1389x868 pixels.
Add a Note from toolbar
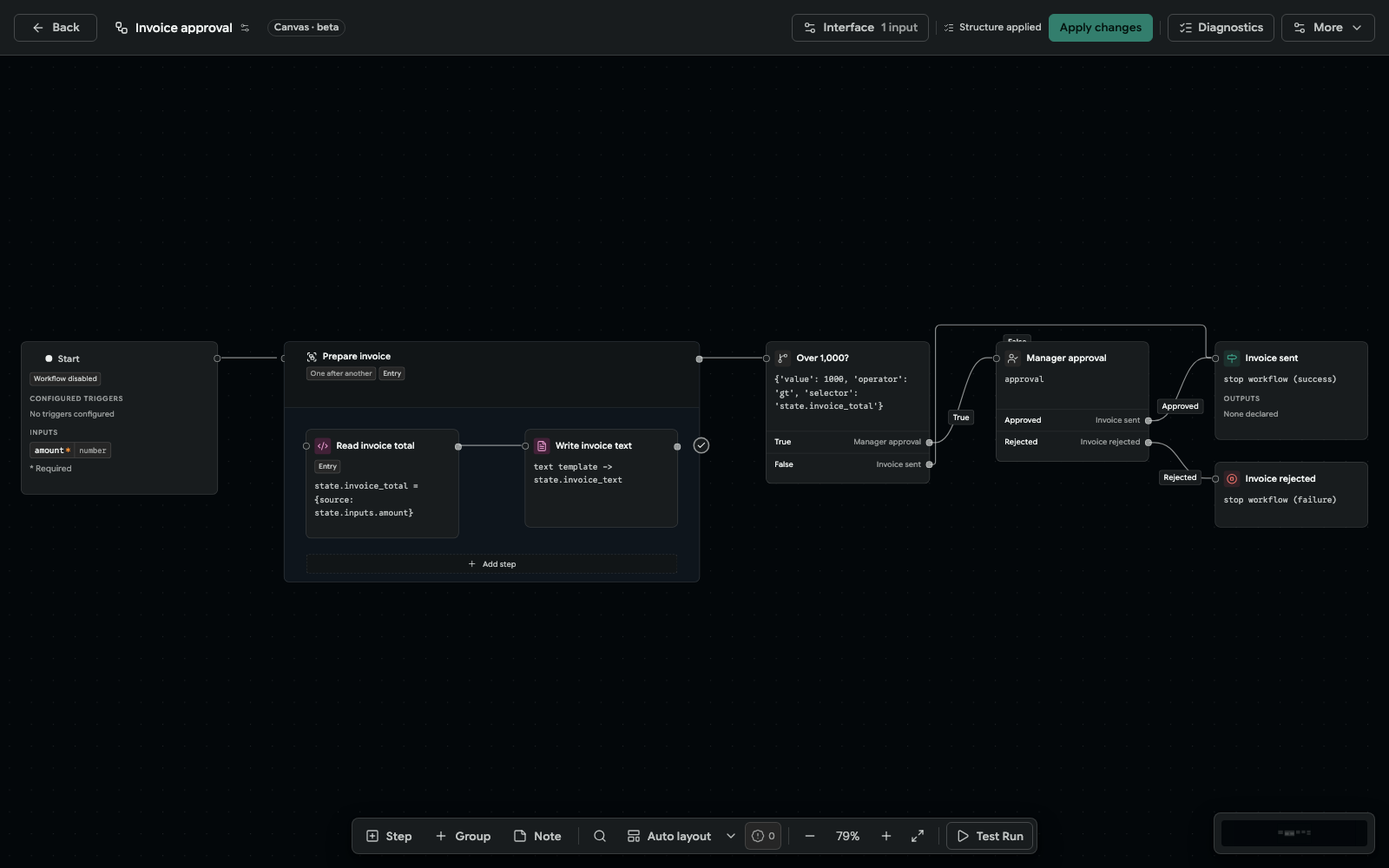[x=537, y=837]
